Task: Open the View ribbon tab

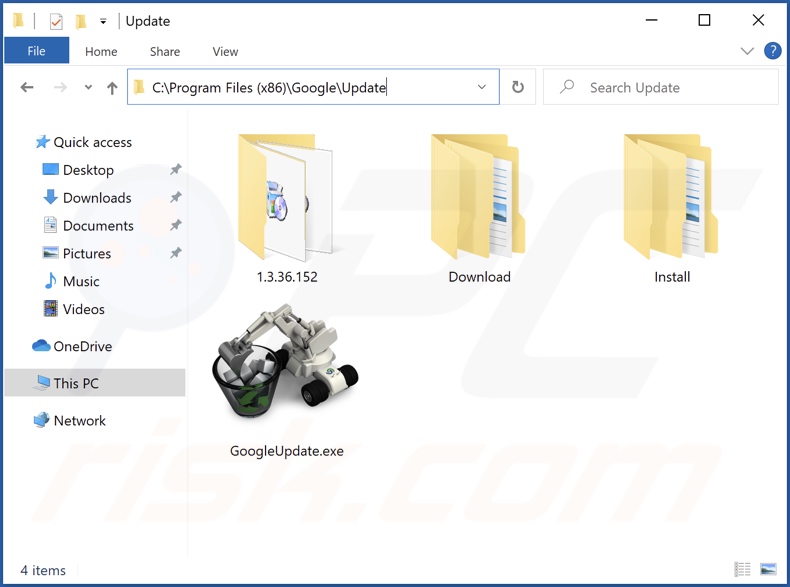Action: [x=225, y=51]
